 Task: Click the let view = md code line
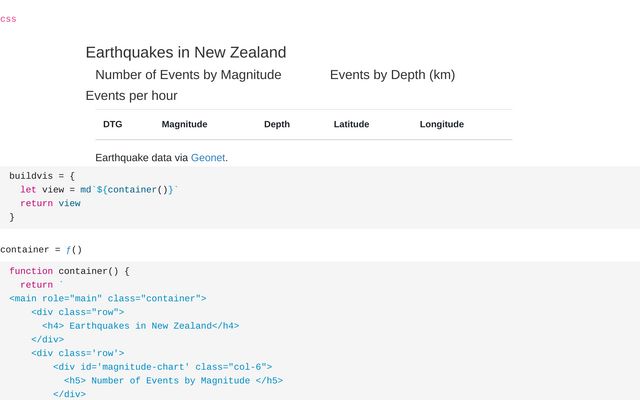pos(99,189)
